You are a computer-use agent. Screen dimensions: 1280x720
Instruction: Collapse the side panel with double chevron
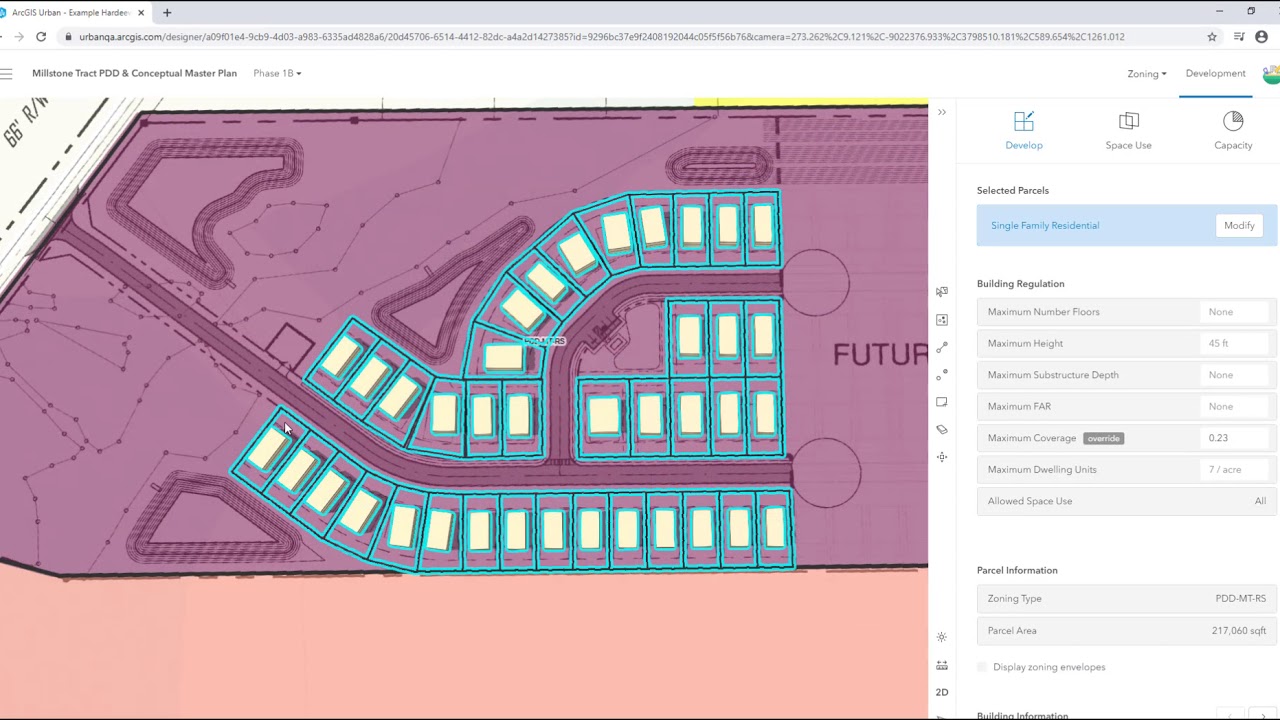click(941, 112)
